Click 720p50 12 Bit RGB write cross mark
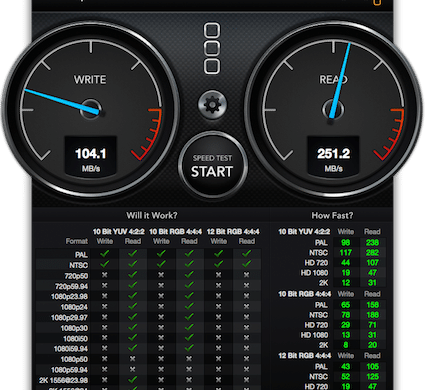Screen dimensions: 425x390 coord(218,275)
